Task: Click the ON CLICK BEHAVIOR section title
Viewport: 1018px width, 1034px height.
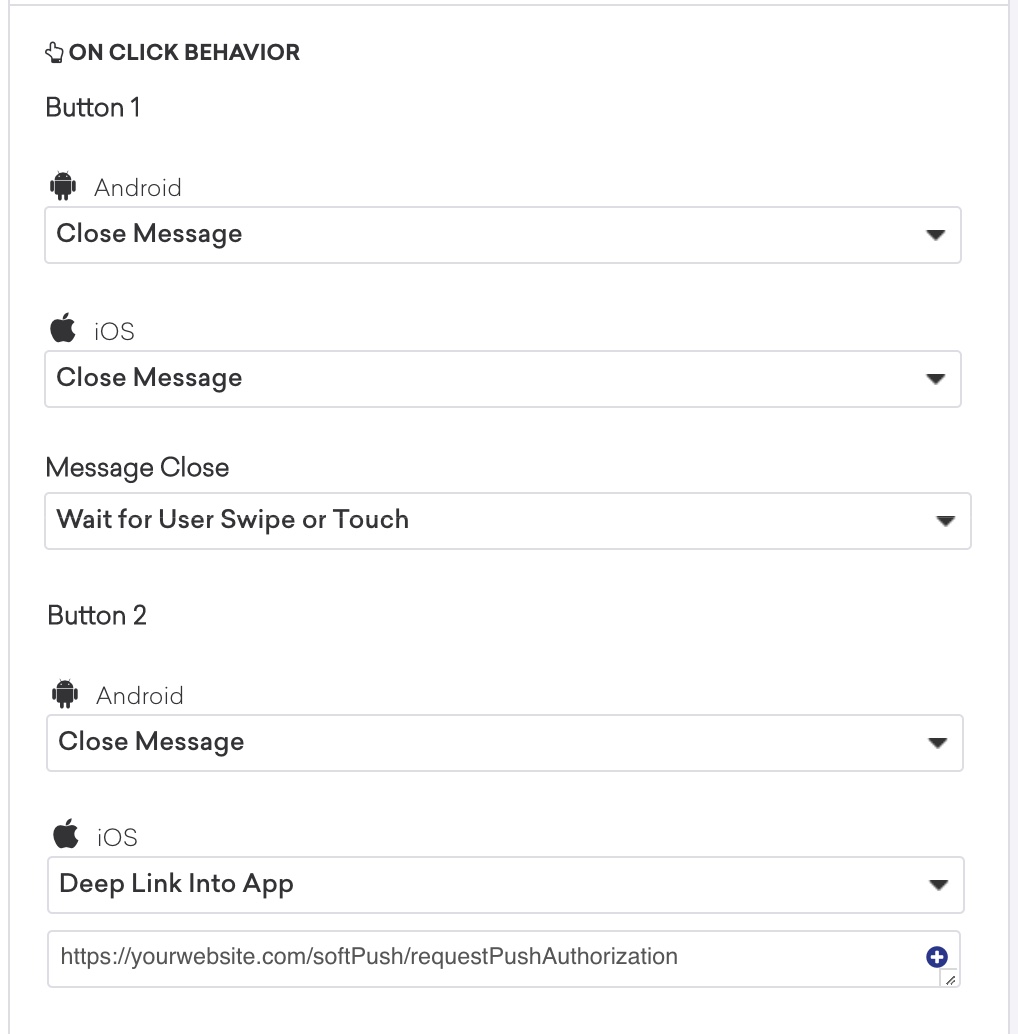Action: point(184,52)
